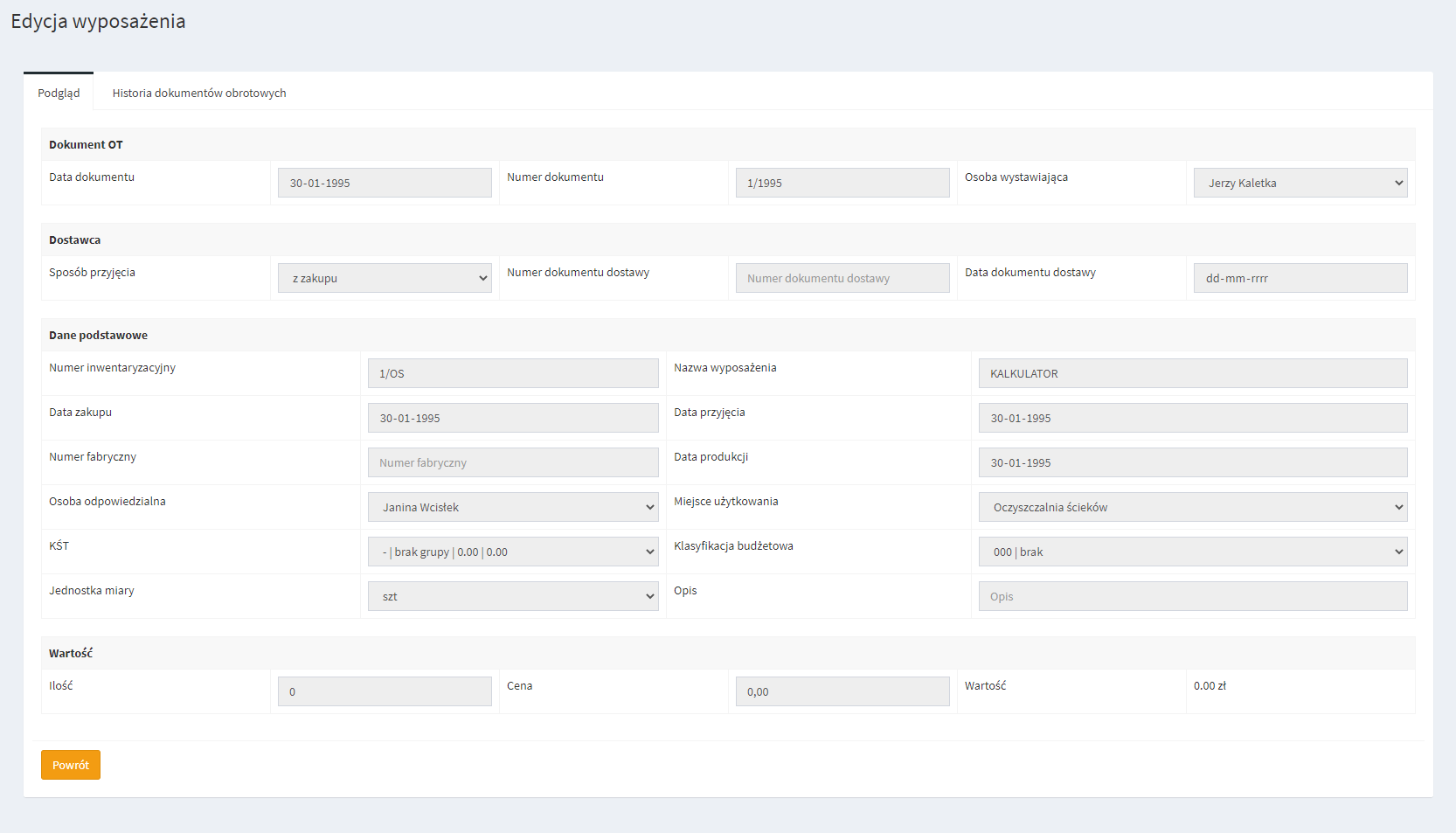1456x833 pixels.
Task: Click the Ilość quantity field
Action: coord(385,691)
